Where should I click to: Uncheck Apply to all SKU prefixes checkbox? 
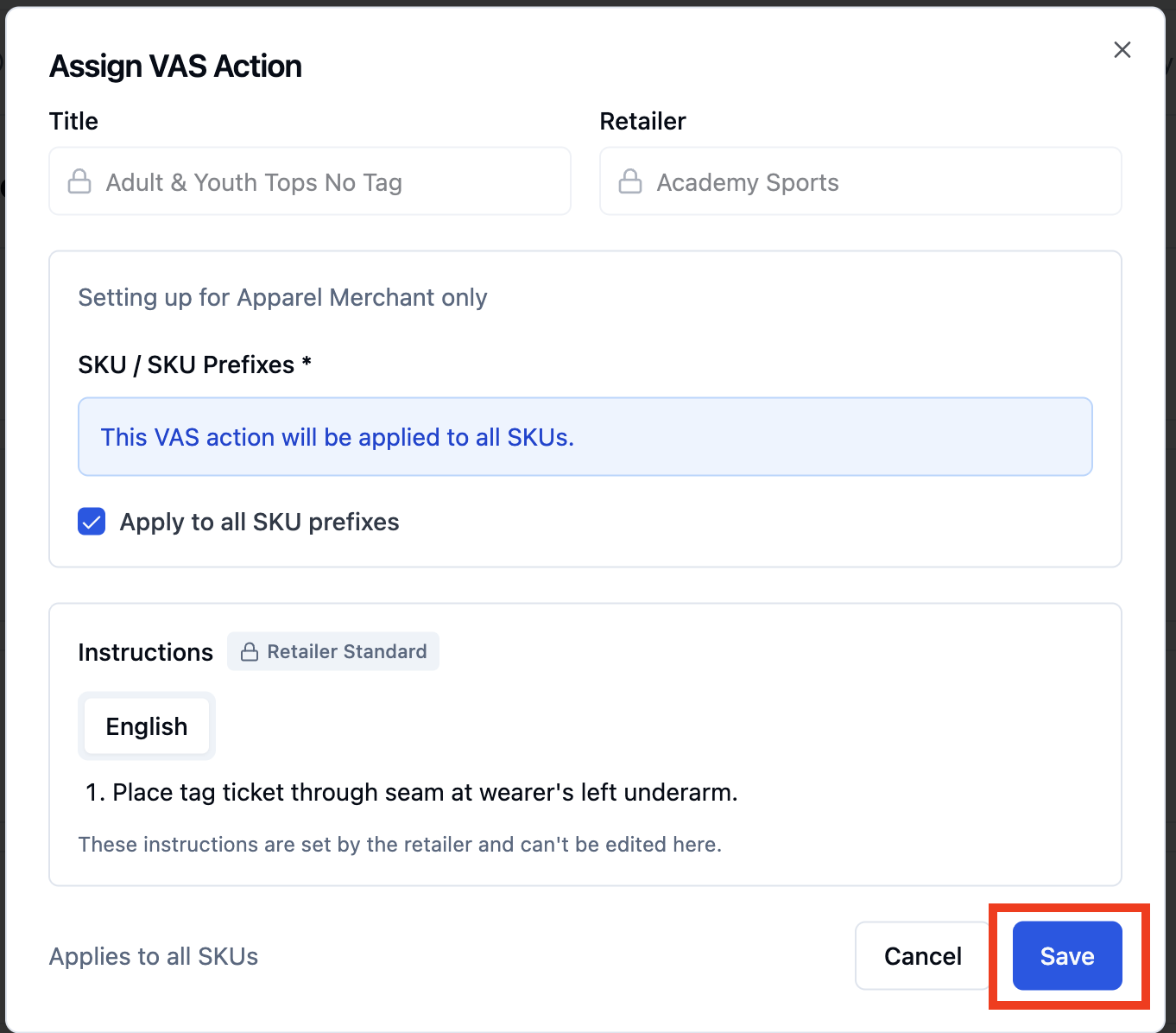coord(92,522)
